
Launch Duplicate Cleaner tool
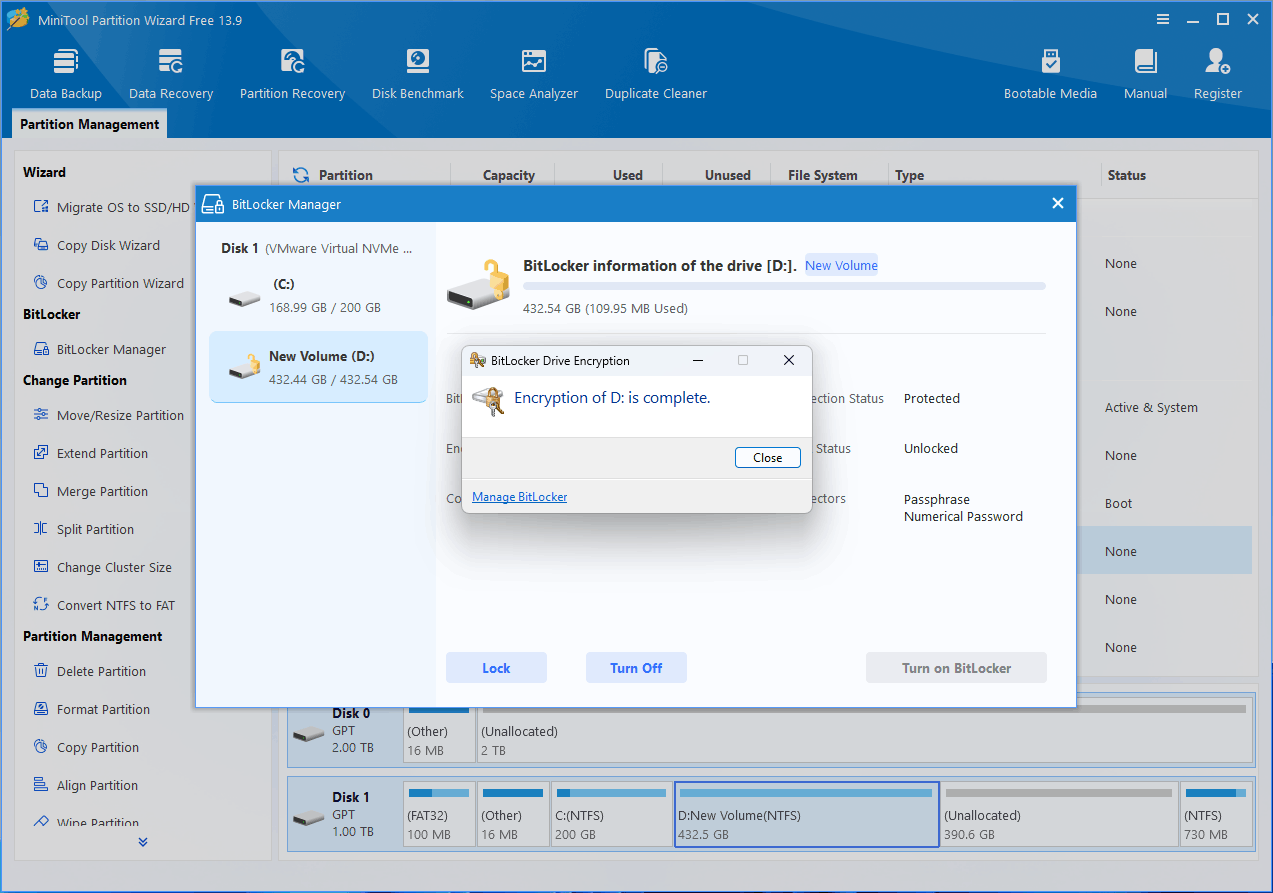point(656,74)
